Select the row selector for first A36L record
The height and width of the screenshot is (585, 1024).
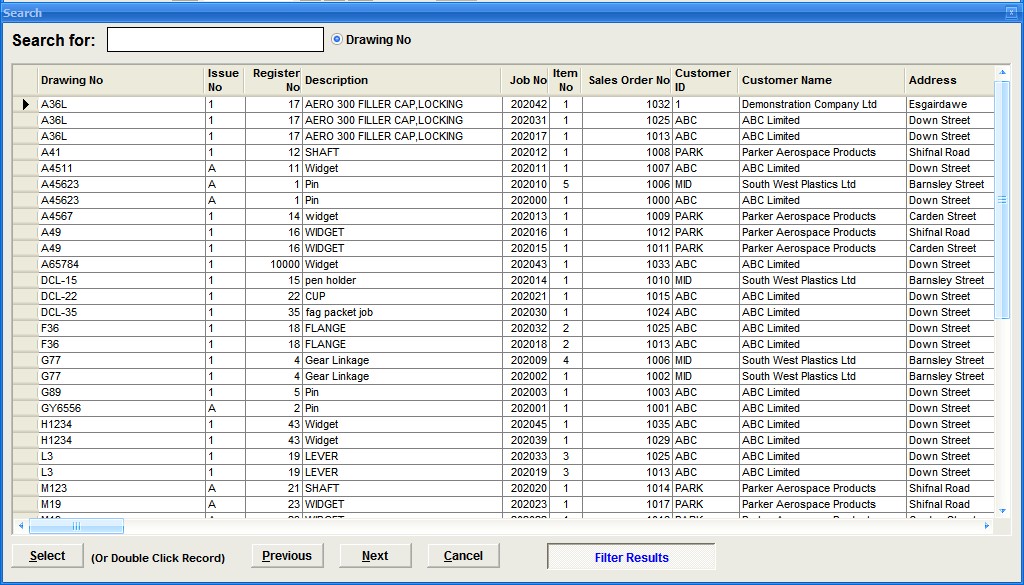(x=25, y=104)
